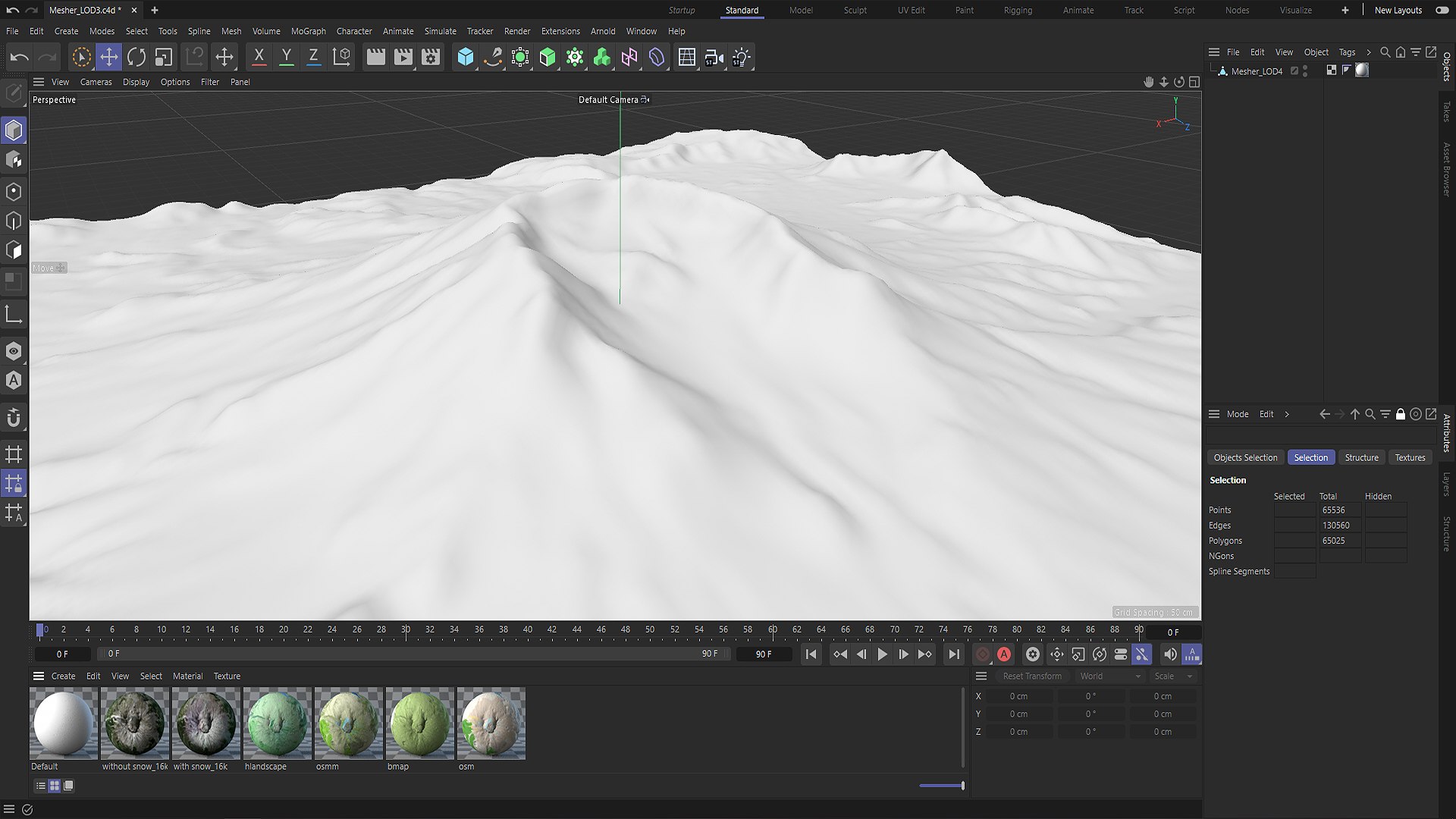Switch to Edges mode
Screen dimensions: 1456x819
coord(14,221)
